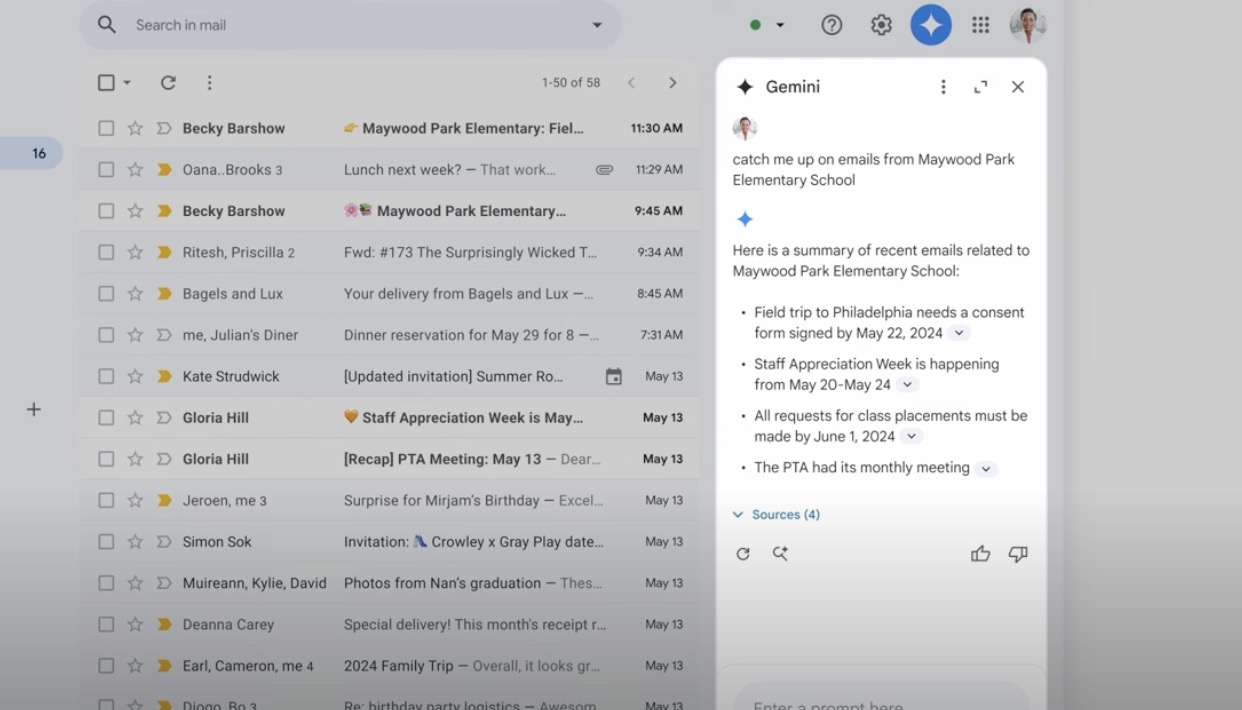Regenerate the Gemini response

pyautogui.click(x=743, y=554)
